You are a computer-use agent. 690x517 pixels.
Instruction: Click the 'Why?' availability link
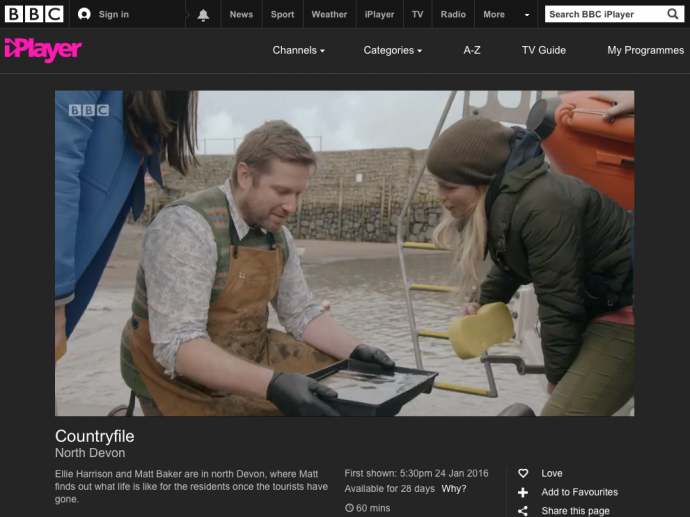click(454, 489)
